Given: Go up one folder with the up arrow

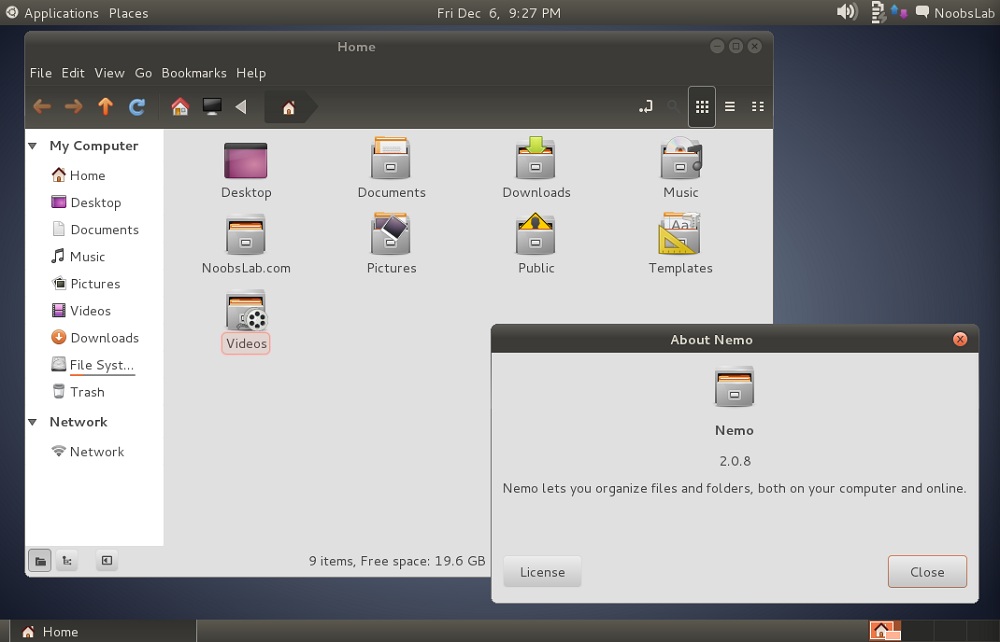Looking at the screenshot, I should click(x=105, y=106).
